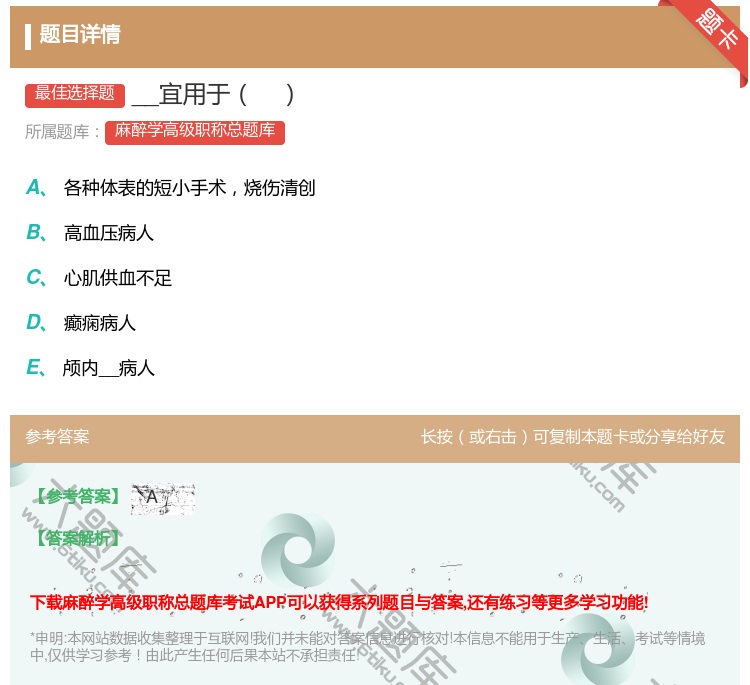This screenshot has height=685, width=750.
Task: Click the letter C option marker
Action: (x=37, y=277)
